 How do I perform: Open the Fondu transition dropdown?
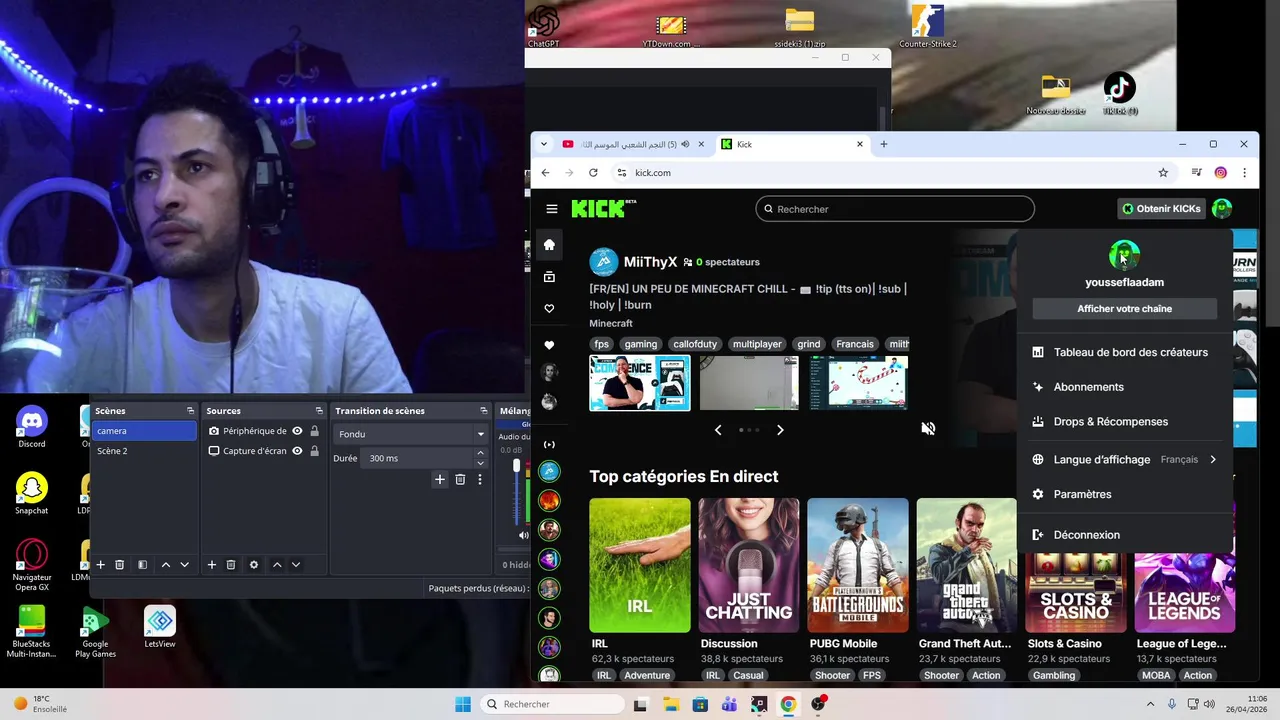(x=410, y=434)
